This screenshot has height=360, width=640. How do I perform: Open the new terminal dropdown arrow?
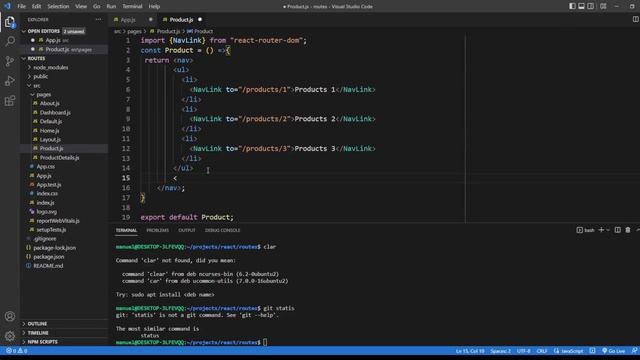[608, 230]
